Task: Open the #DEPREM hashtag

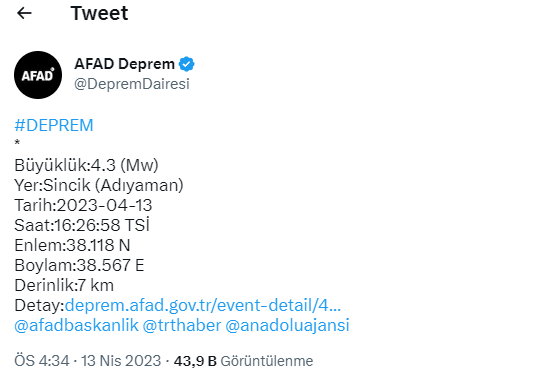Action: click(x=54, y=125)
